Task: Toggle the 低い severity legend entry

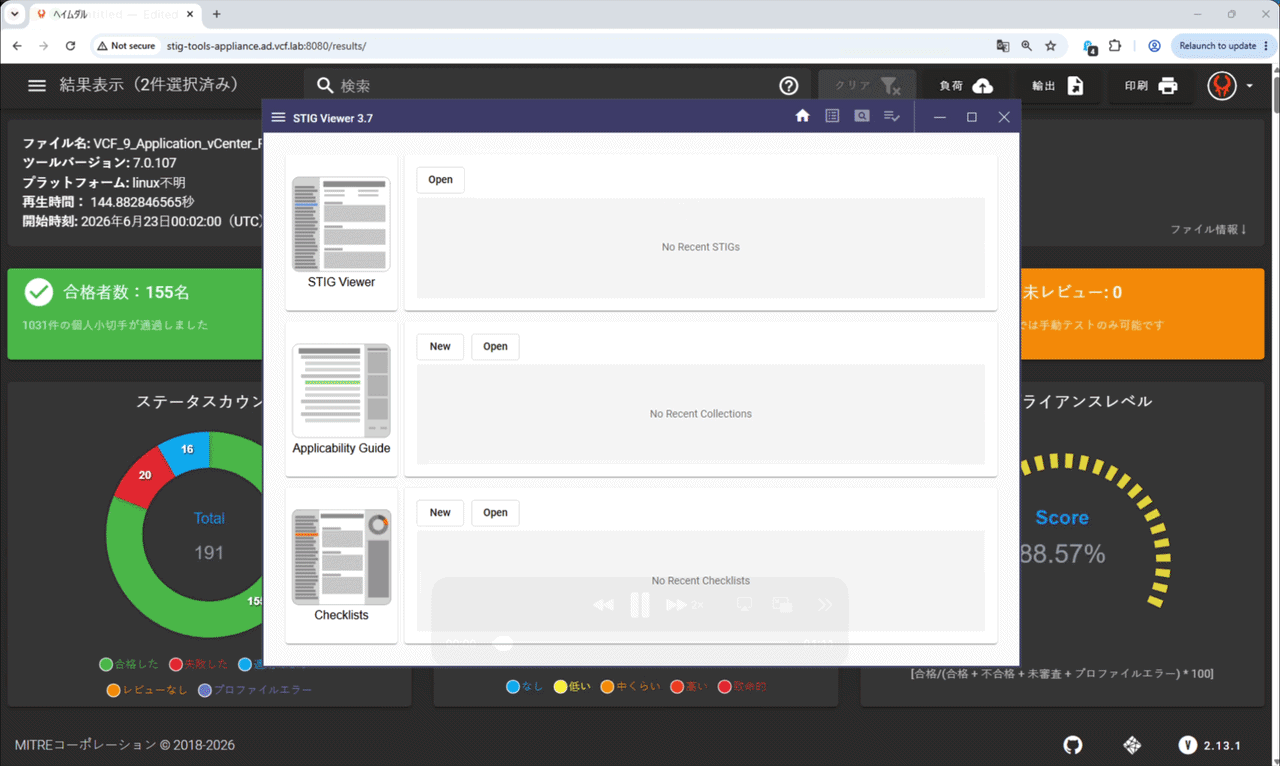Action: (573, 687)
